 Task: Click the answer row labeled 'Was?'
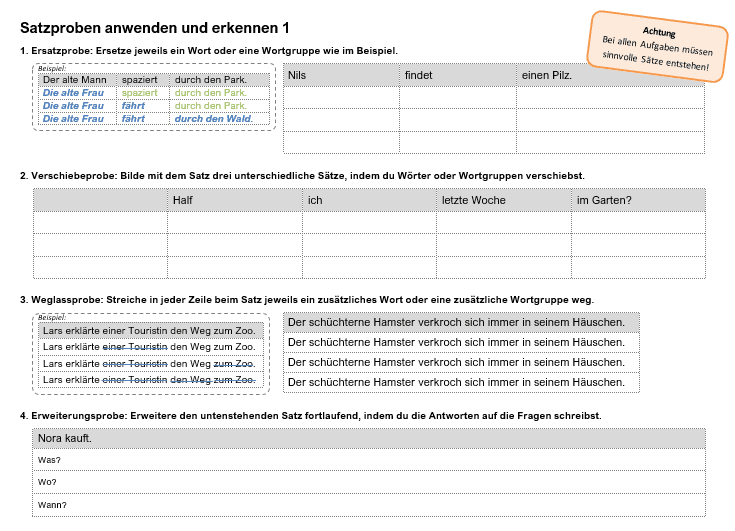(369, 460)
